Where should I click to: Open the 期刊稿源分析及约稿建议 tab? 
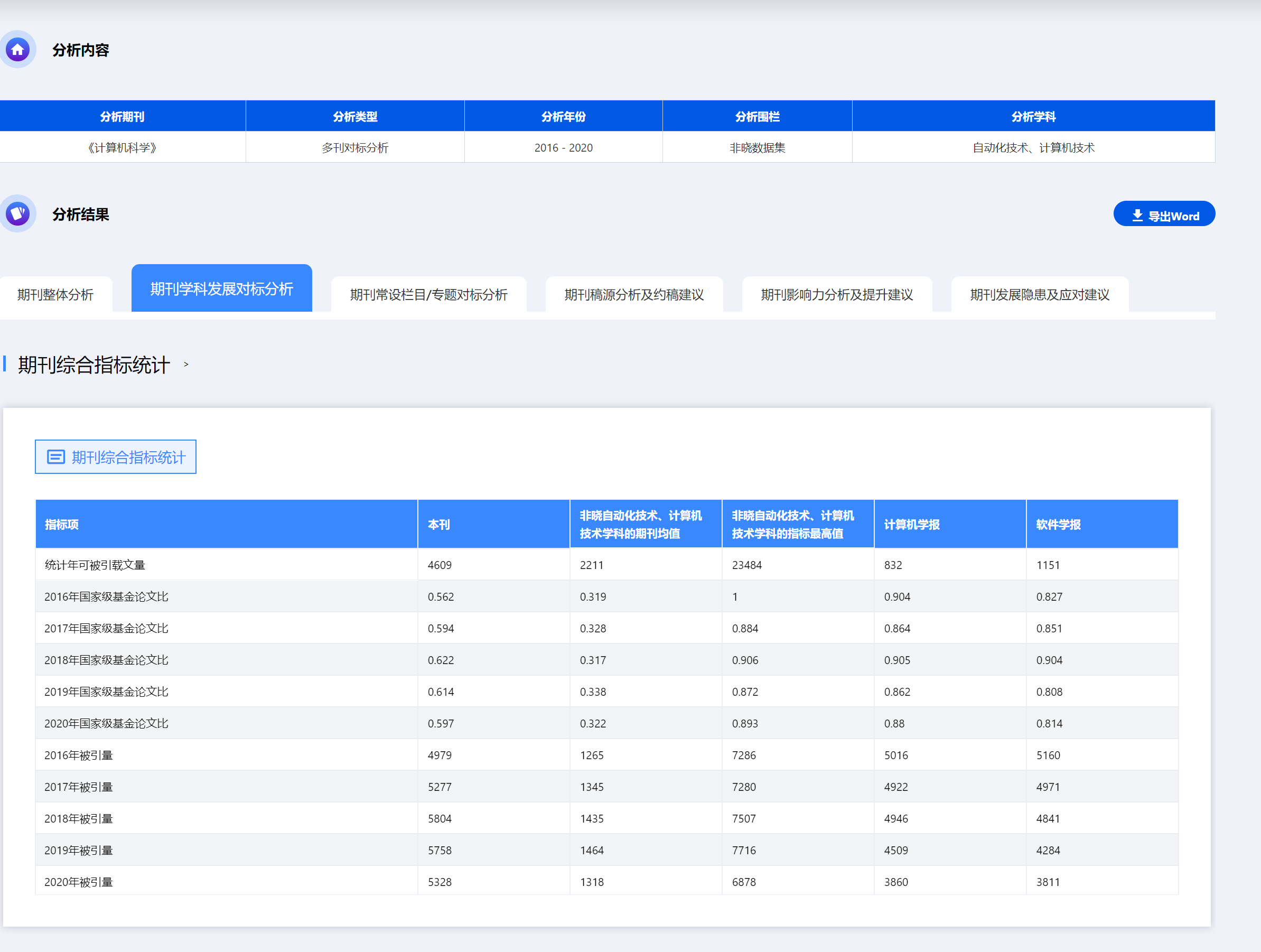click(634, 294)
